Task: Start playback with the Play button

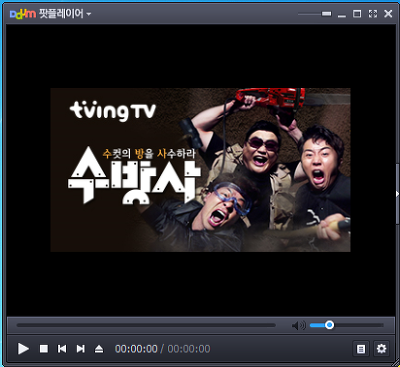Action: pos(23,349)
